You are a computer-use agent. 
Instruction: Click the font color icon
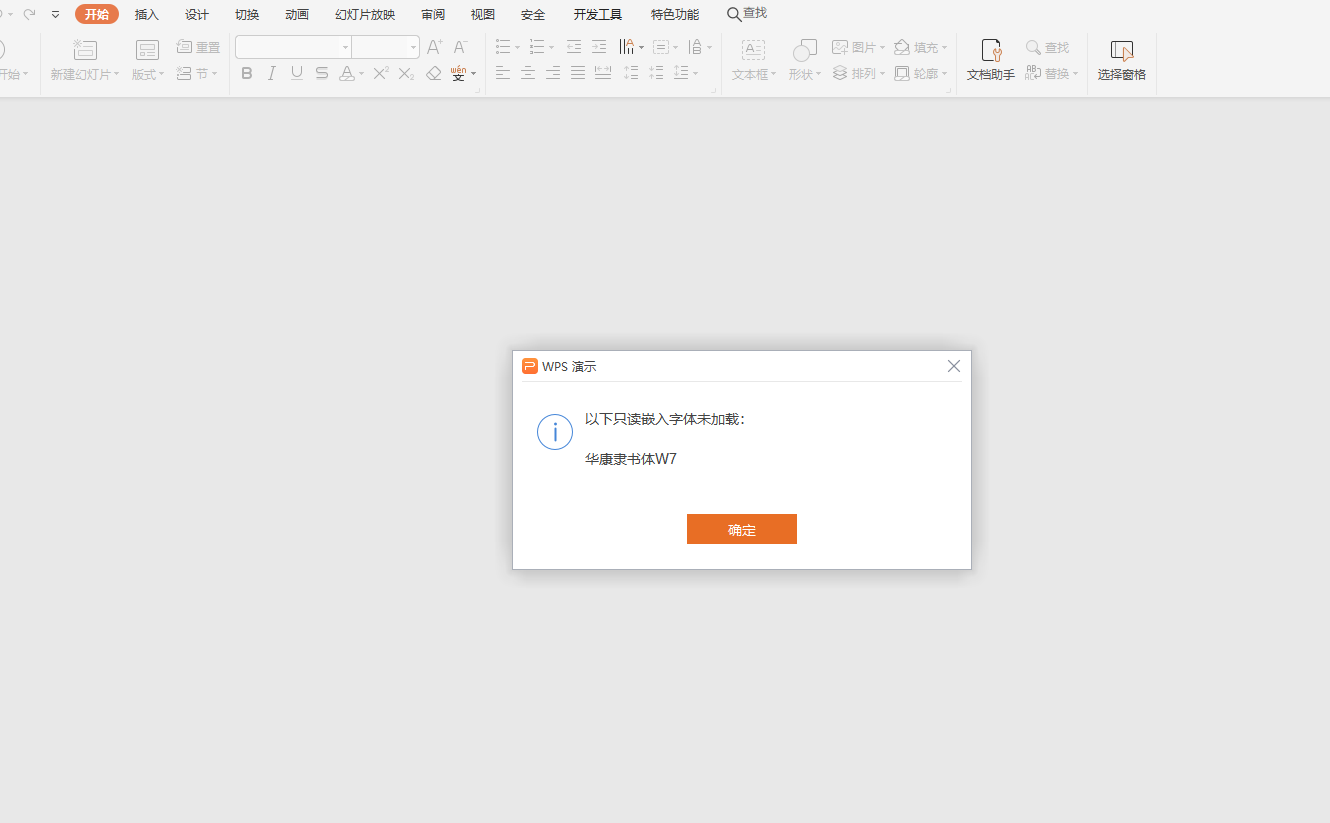(346, 73)
